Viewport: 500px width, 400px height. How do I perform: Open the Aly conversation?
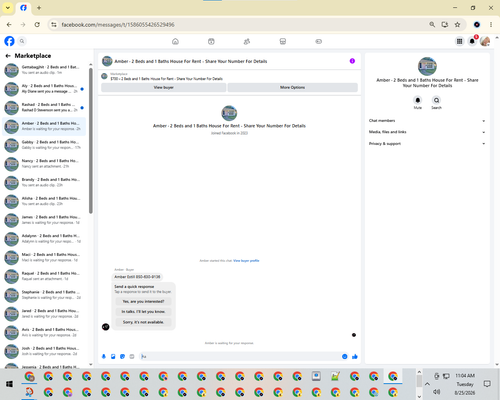coord(44,89)
